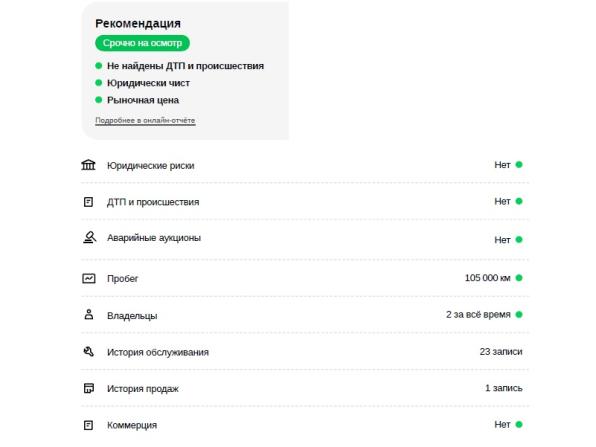Click the bank icon beside Юридические риски
The height and width of the screenshot is (447, 596).
coord(88,165)
